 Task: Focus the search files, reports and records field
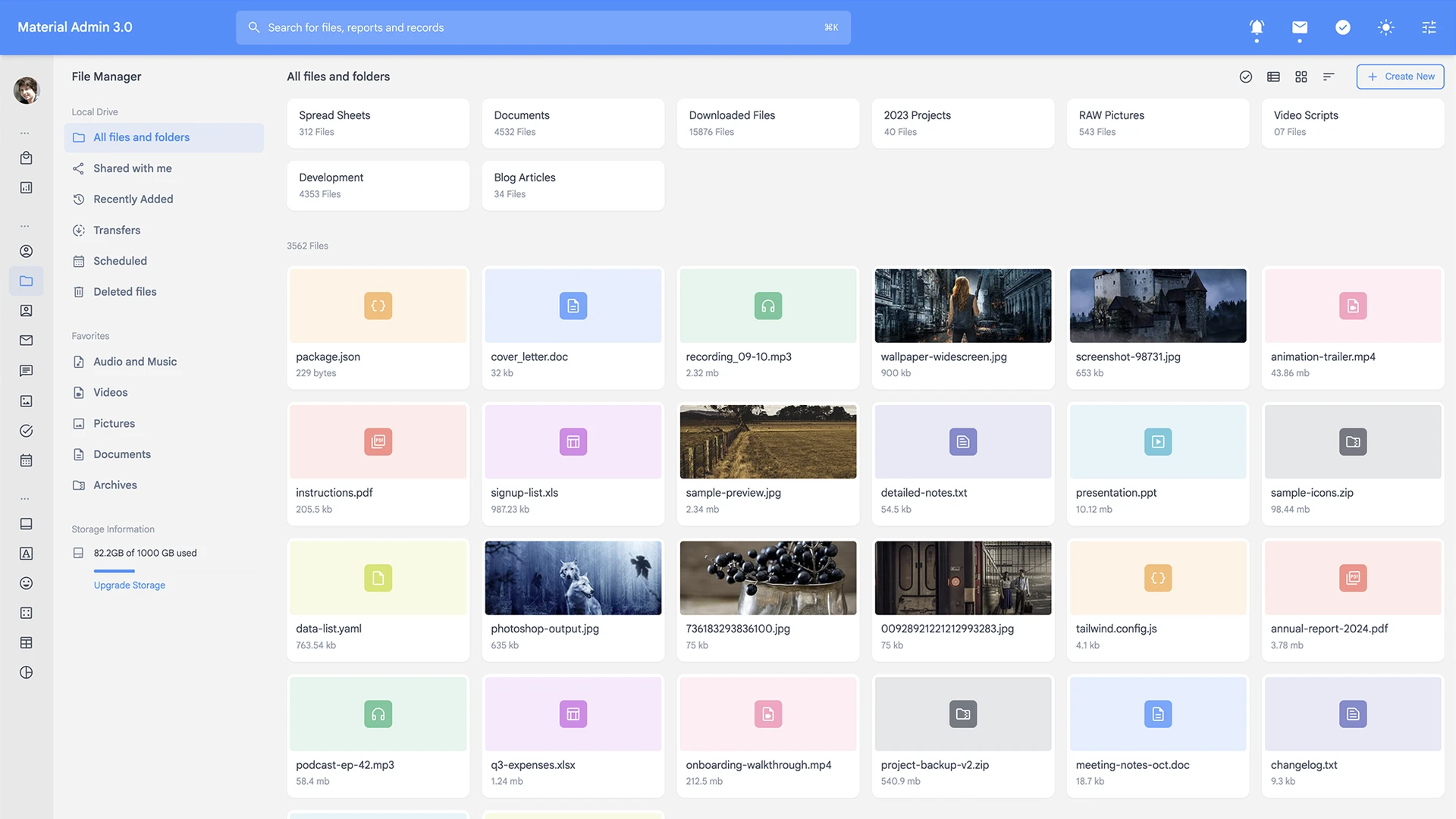[543, 27]
